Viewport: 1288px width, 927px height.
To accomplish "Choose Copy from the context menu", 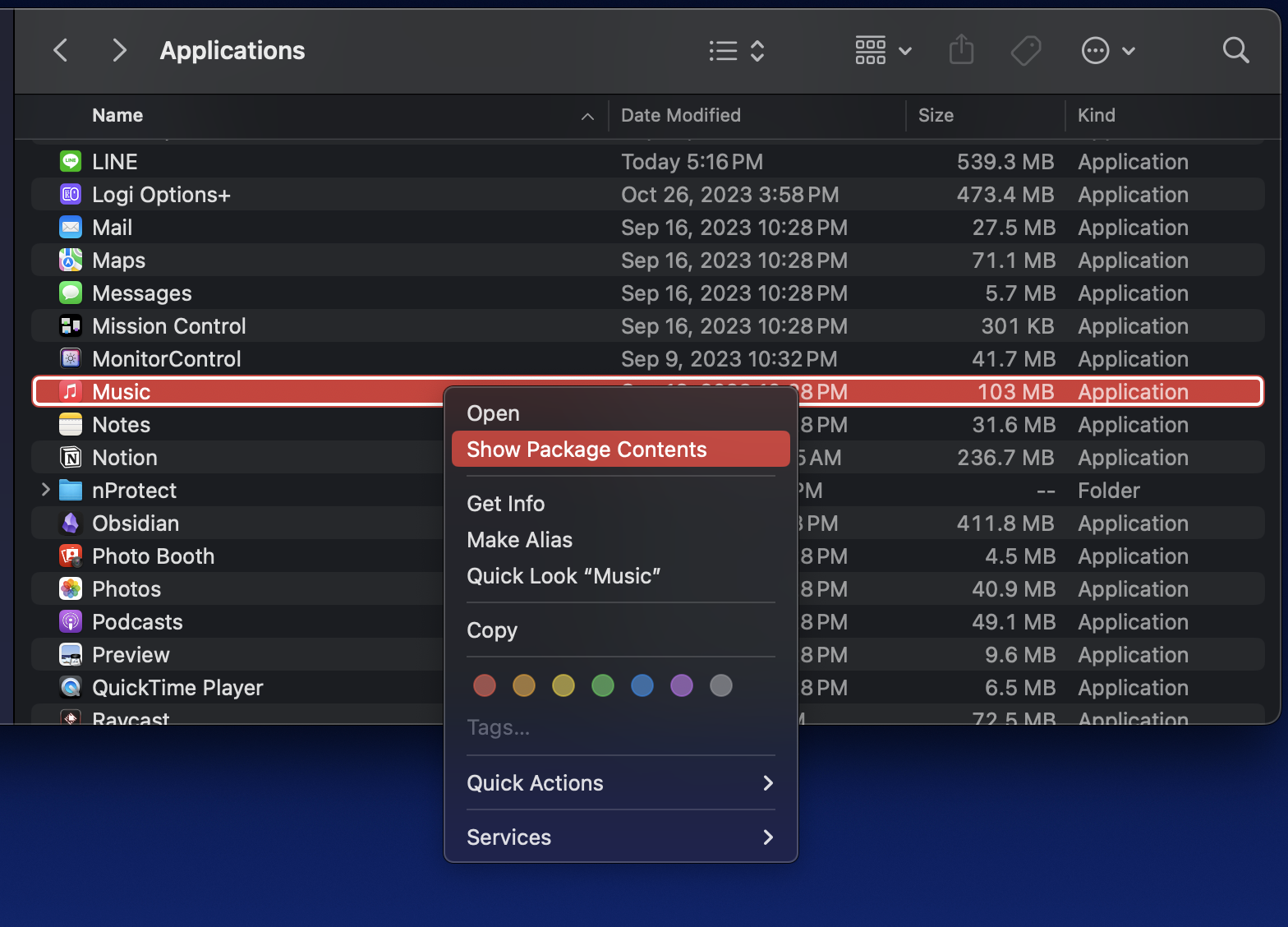I will click(621, 630).
